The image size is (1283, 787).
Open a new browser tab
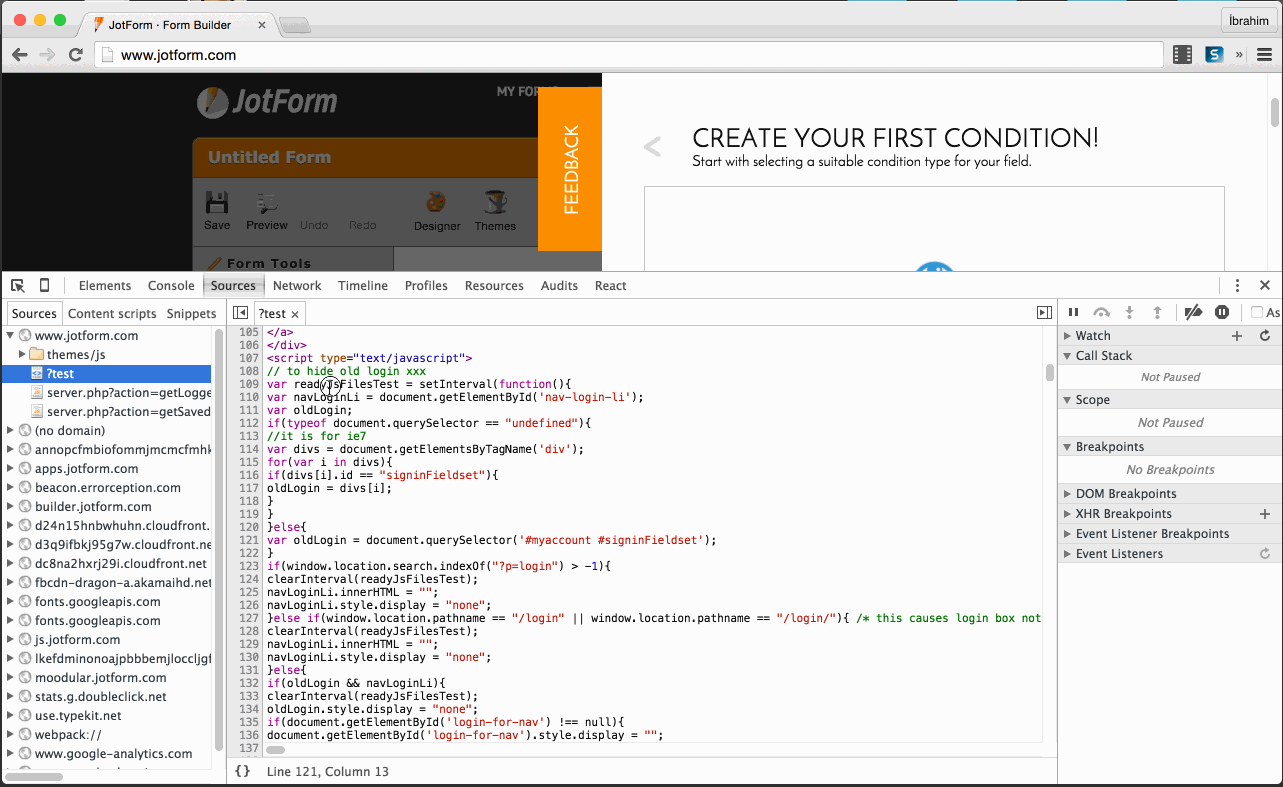[294, 26]
